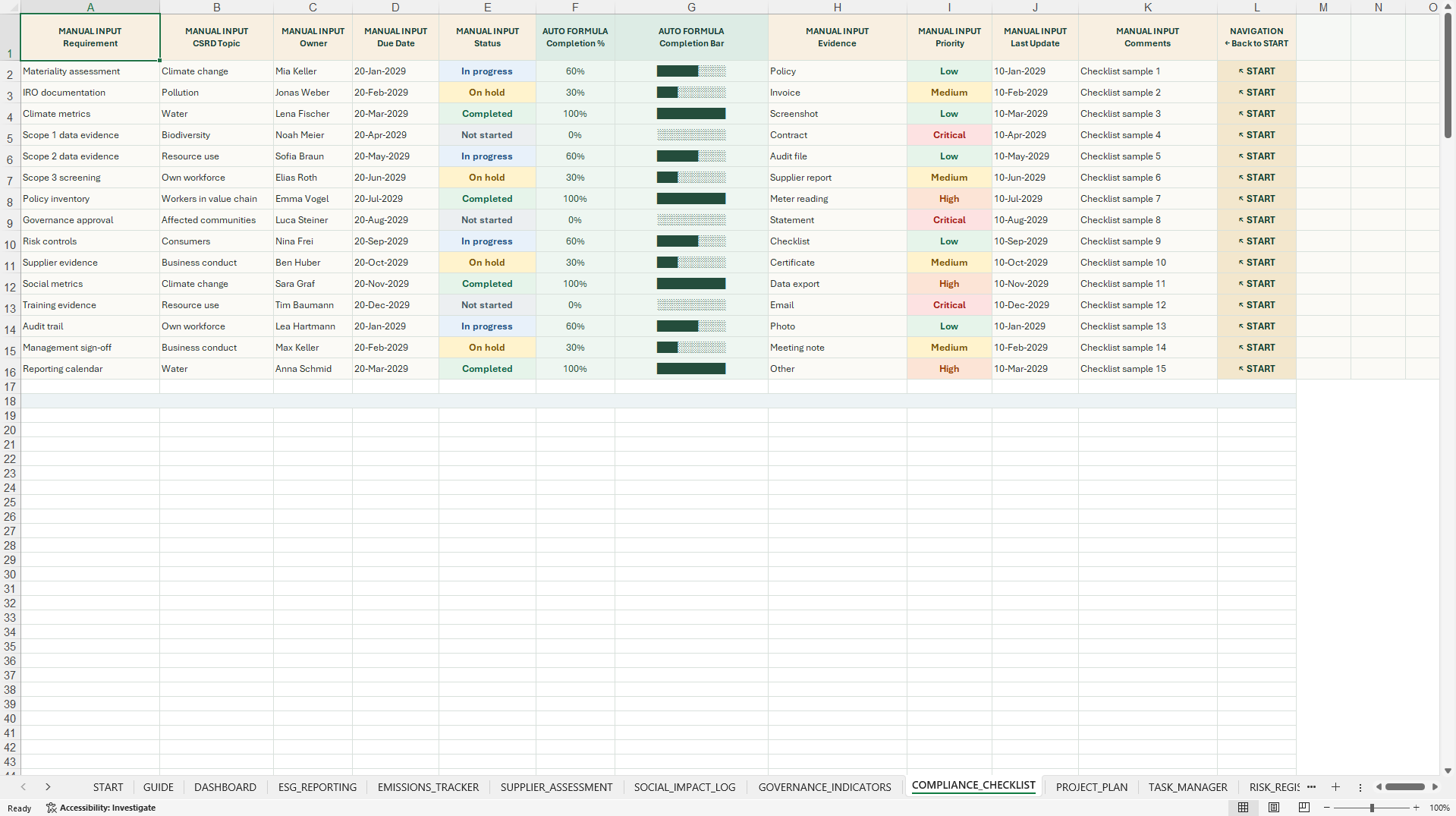This screenshot has width=1456, height=816.
Task: Switch to Page Layout view icon
Action: [1274, 808]
